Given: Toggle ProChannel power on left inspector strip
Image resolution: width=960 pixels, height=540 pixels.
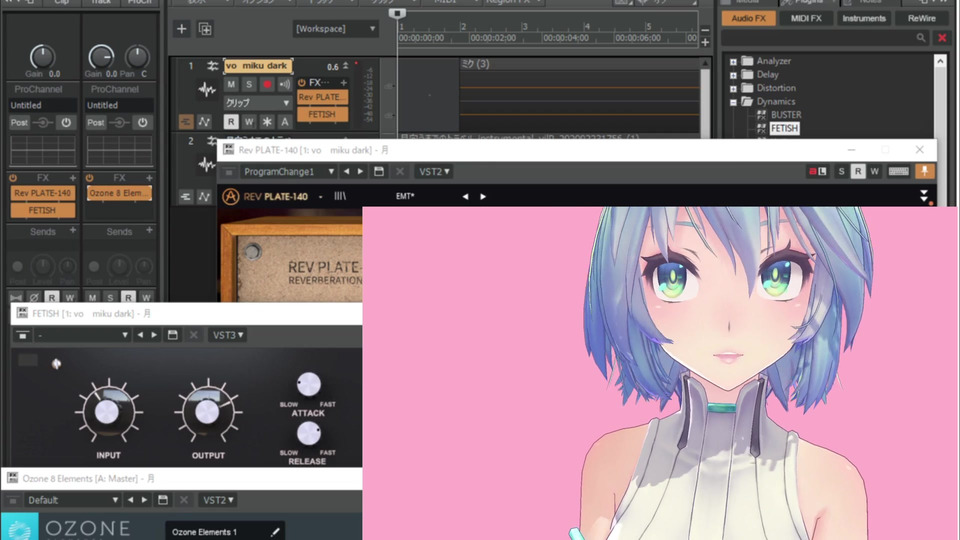Looking at the screenshot, I should pyautogui.click(x=66, y=122).
